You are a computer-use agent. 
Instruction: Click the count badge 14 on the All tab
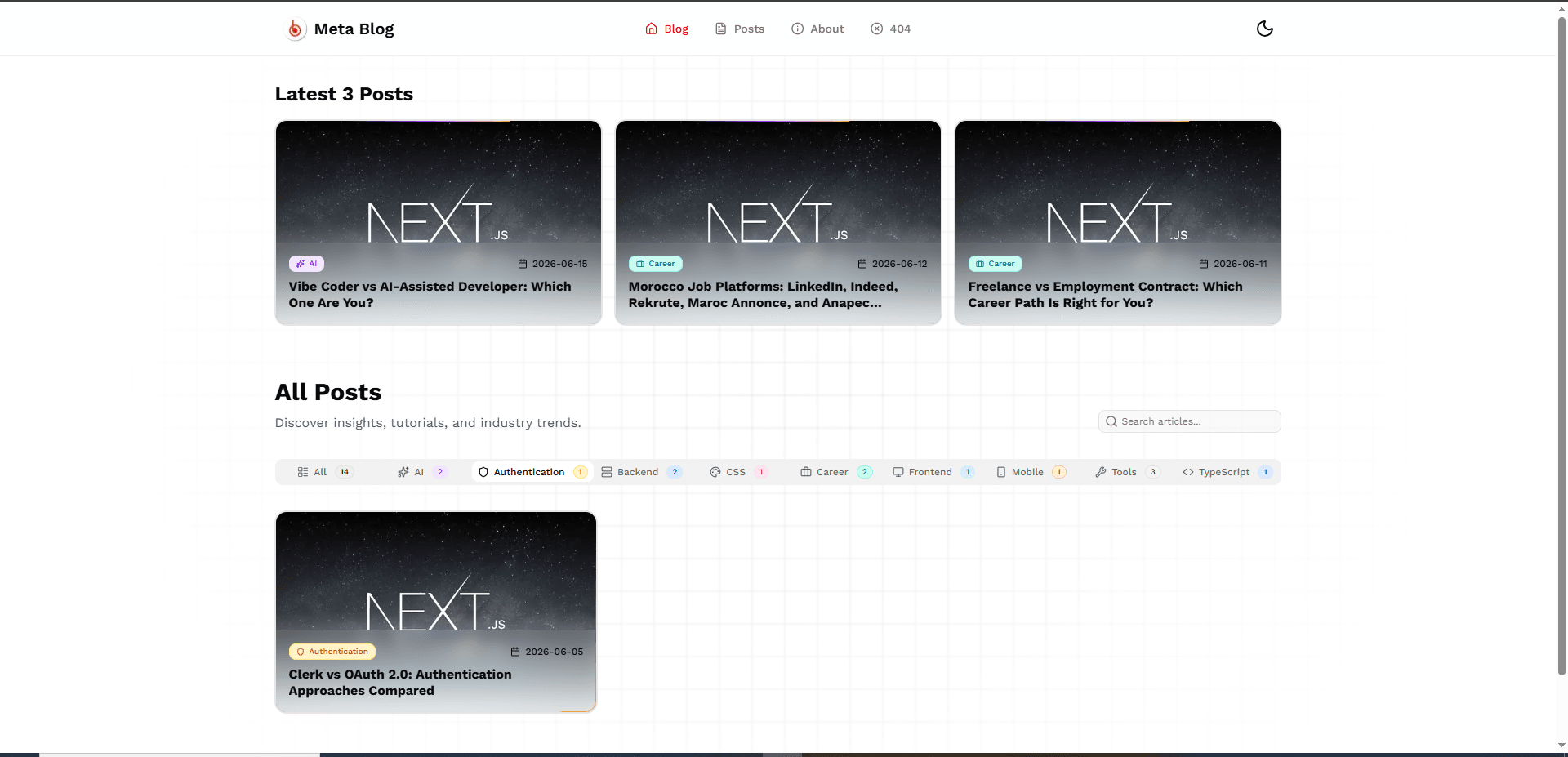[x=345, y=472]
